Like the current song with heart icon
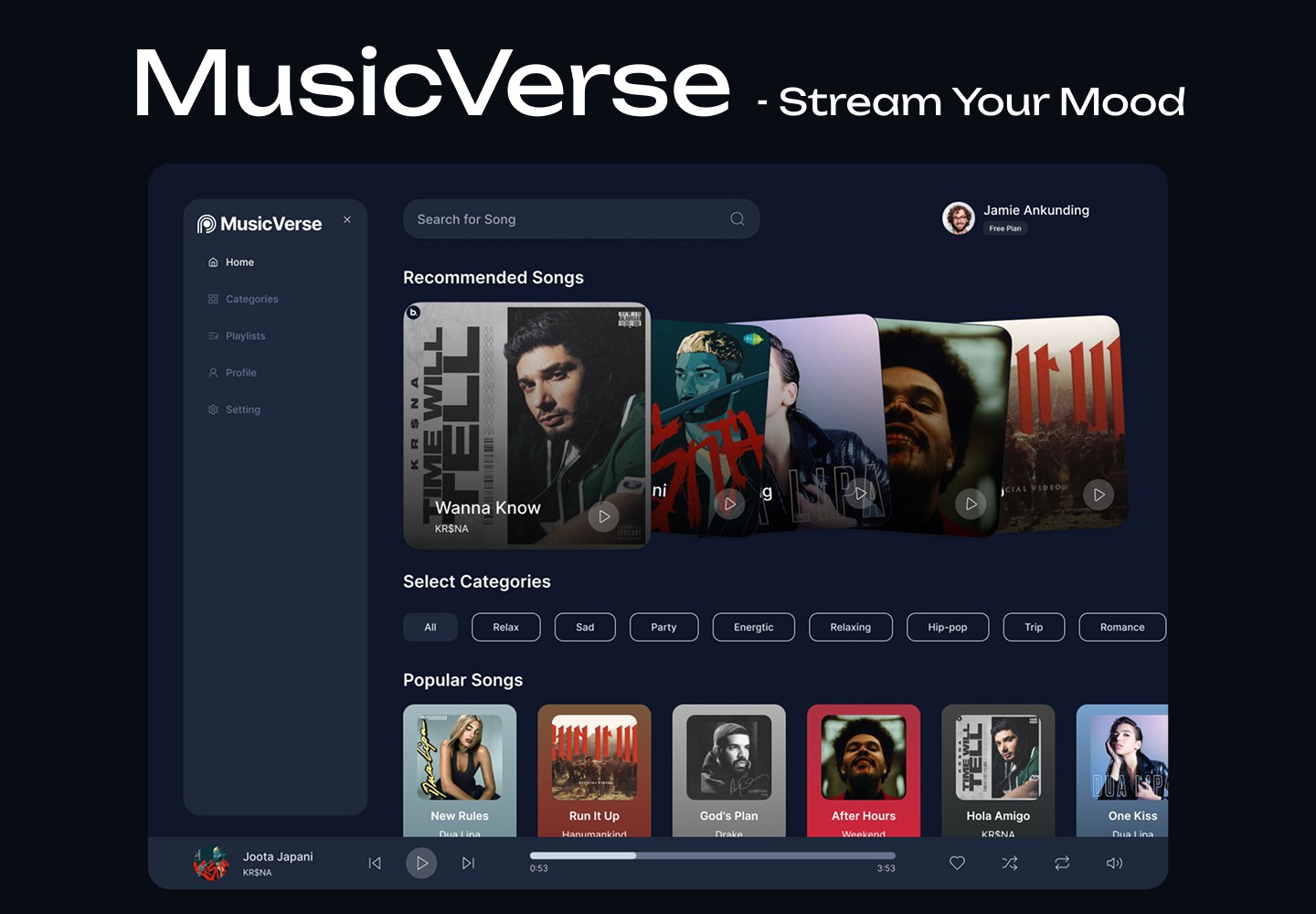The width and height of the screenshot is (1316, 914). pos(957,863)
